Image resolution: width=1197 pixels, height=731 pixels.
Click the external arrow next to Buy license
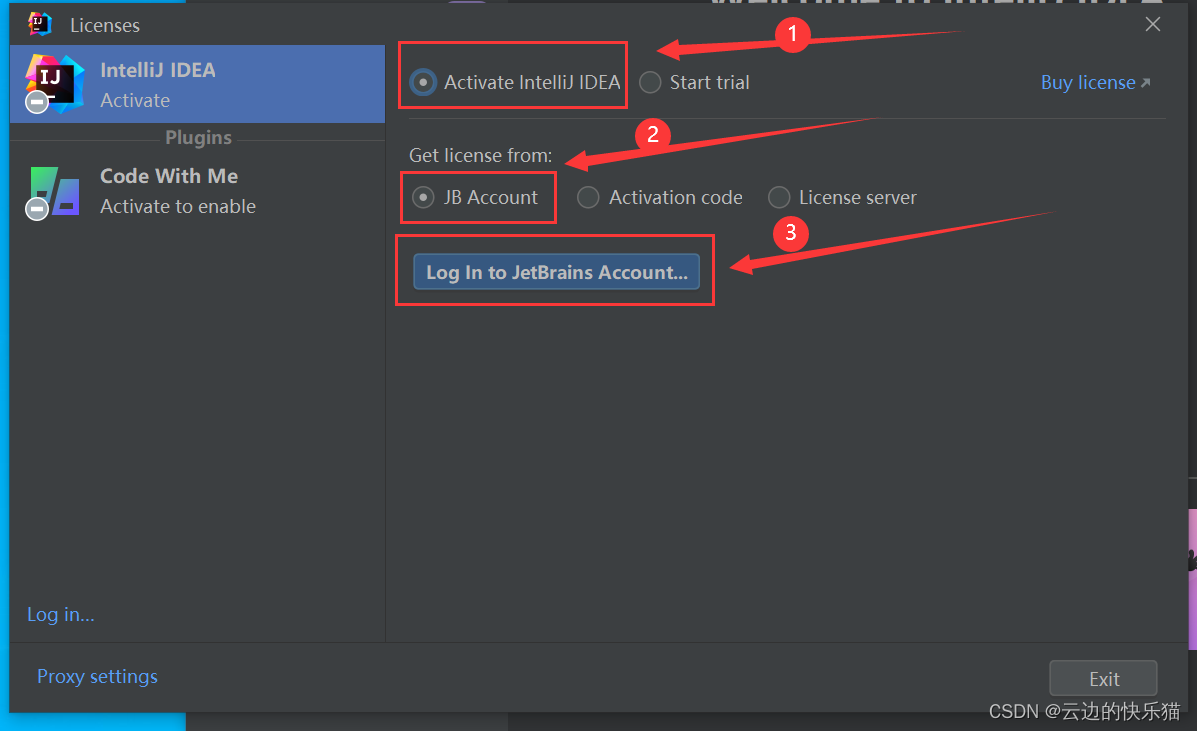pos(1145,82)
